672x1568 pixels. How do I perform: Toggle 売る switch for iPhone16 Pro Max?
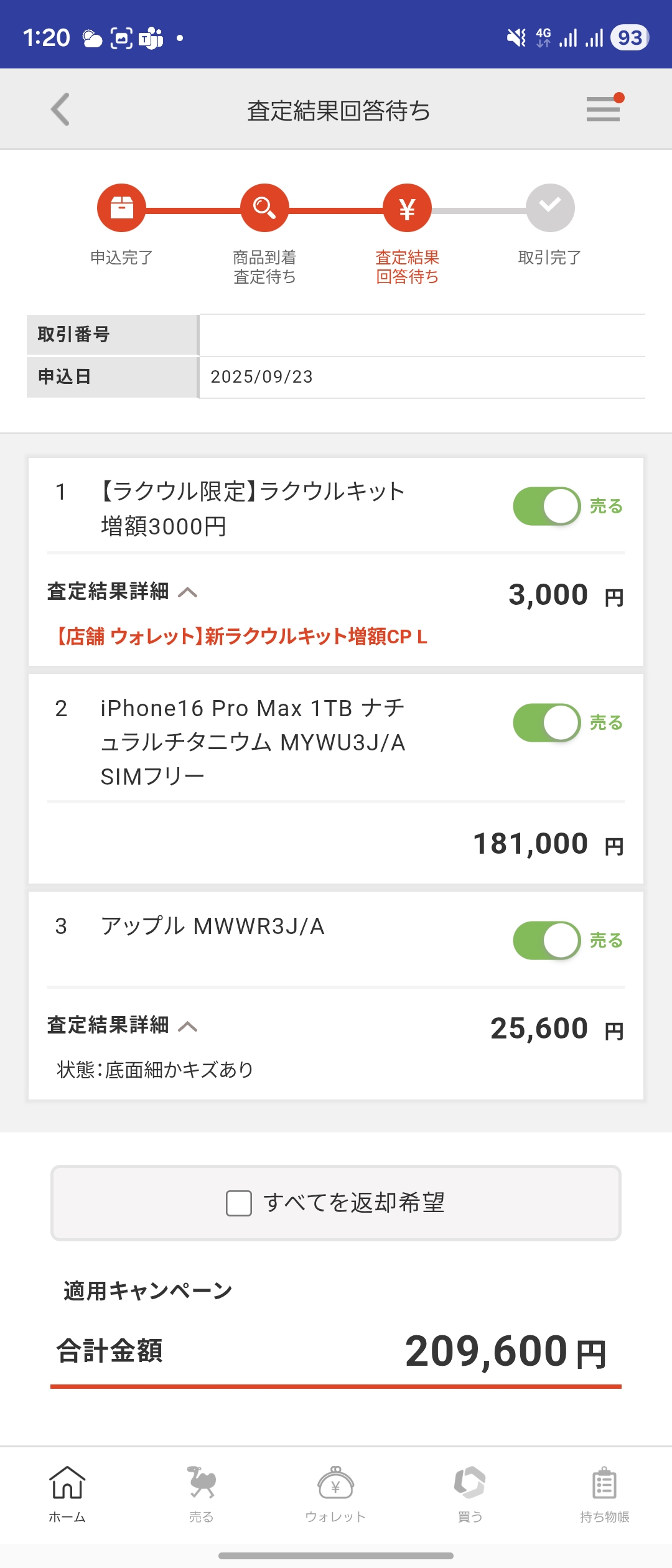point(547,723)
